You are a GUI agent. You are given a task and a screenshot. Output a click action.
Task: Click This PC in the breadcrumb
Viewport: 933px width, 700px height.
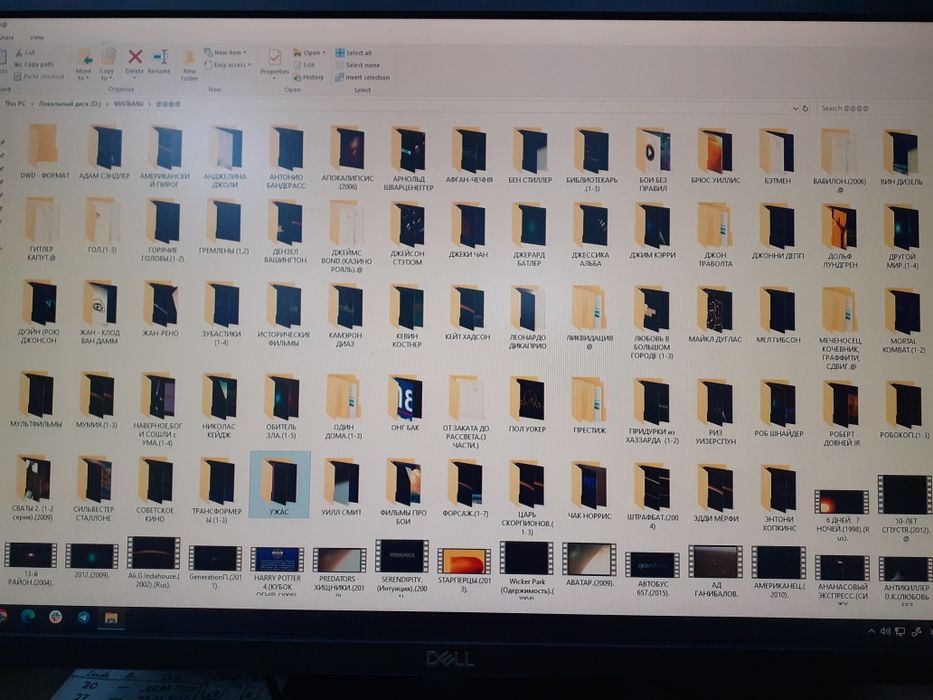coord(15,104)
